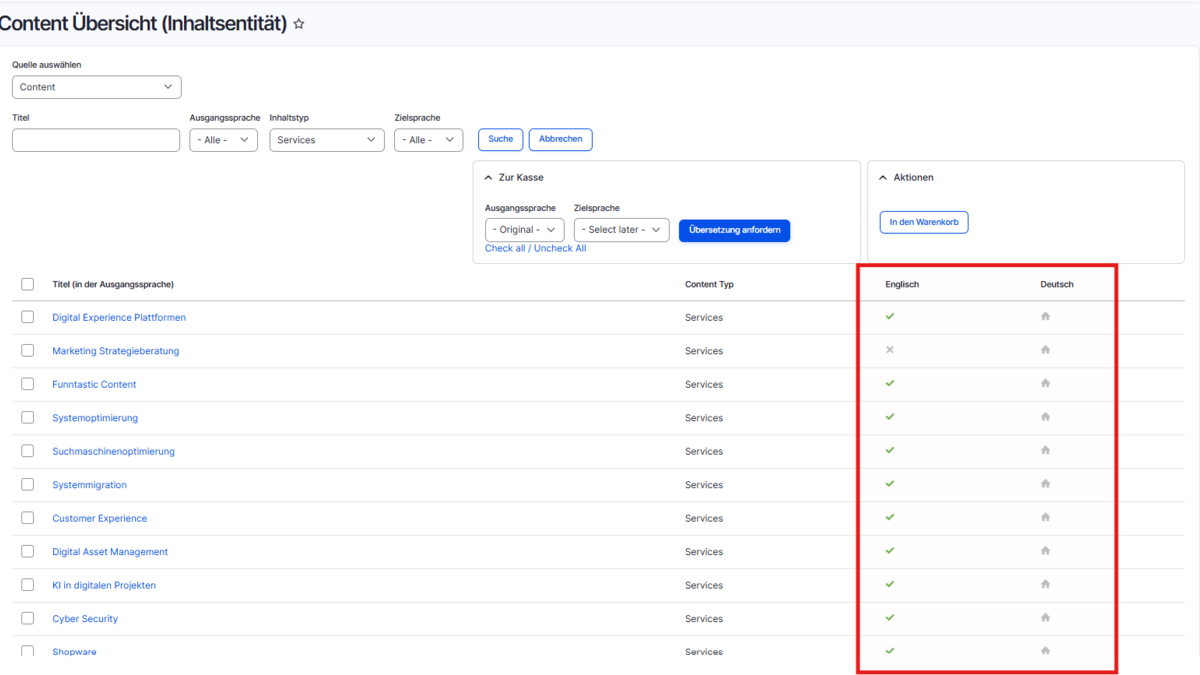Click English checkmark for Systemmigration row
Viewport: 1200px width, 675px height.
(x=890, y=484)
